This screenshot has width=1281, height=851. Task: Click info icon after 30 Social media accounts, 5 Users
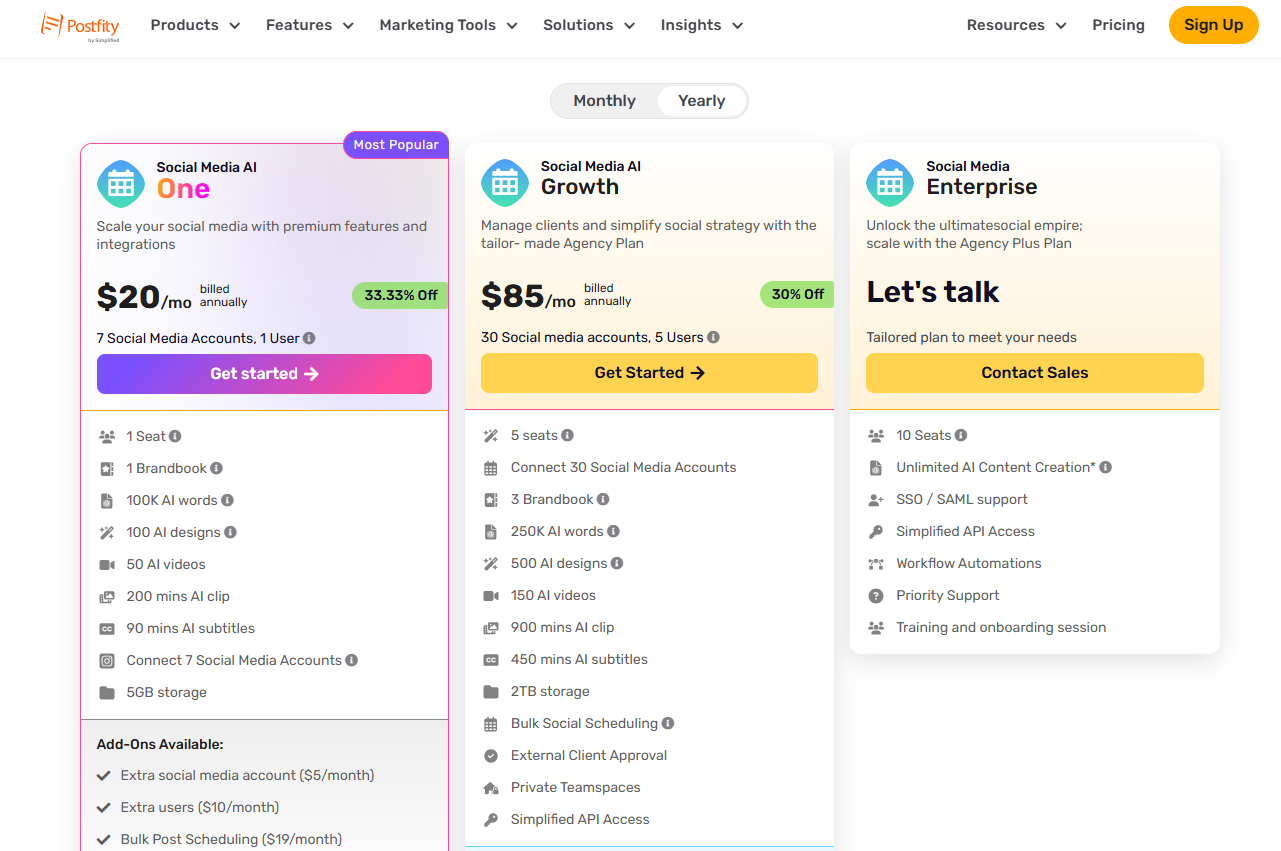pyautogui.click(x=713, y=337)
